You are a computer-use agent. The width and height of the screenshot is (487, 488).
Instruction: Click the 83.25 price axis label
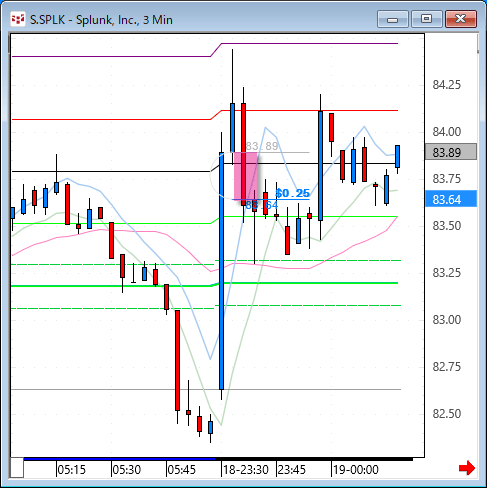447,273
